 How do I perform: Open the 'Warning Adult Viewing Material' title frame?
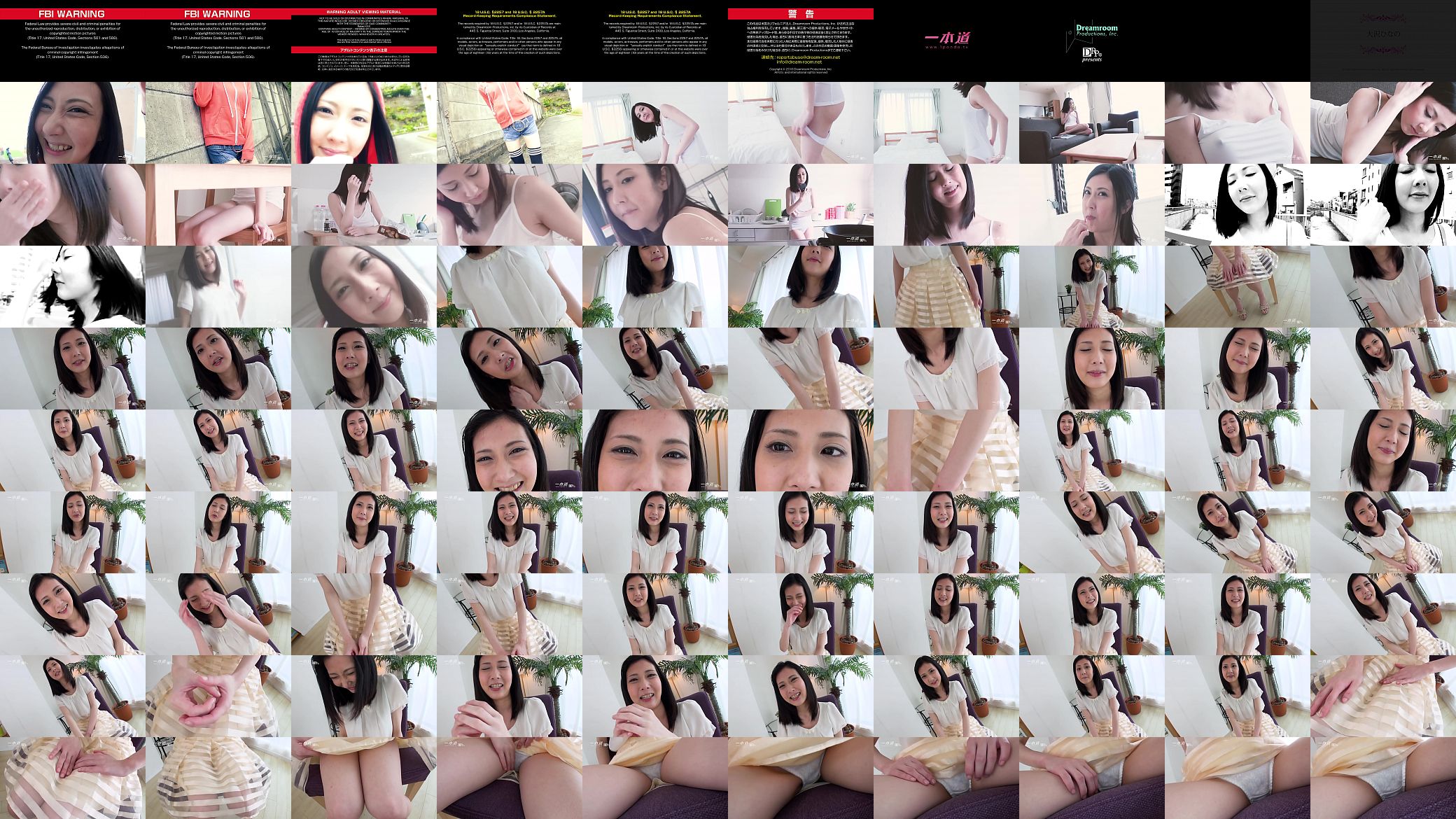click(x=364, y=41)
